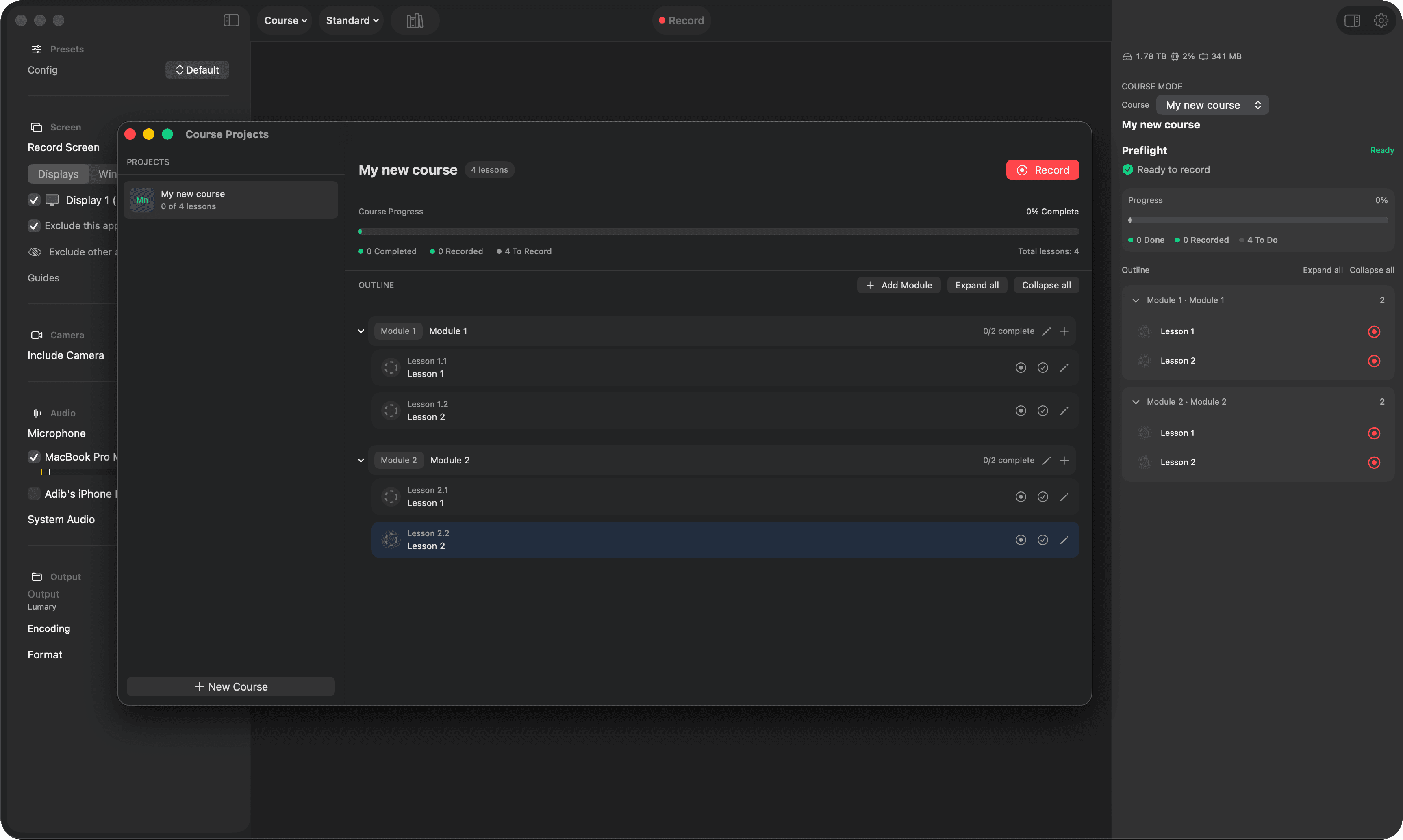
Task: Click the record icon next to Lesson 2.1
Action: pyautogui.click(x=1020, y=496)
